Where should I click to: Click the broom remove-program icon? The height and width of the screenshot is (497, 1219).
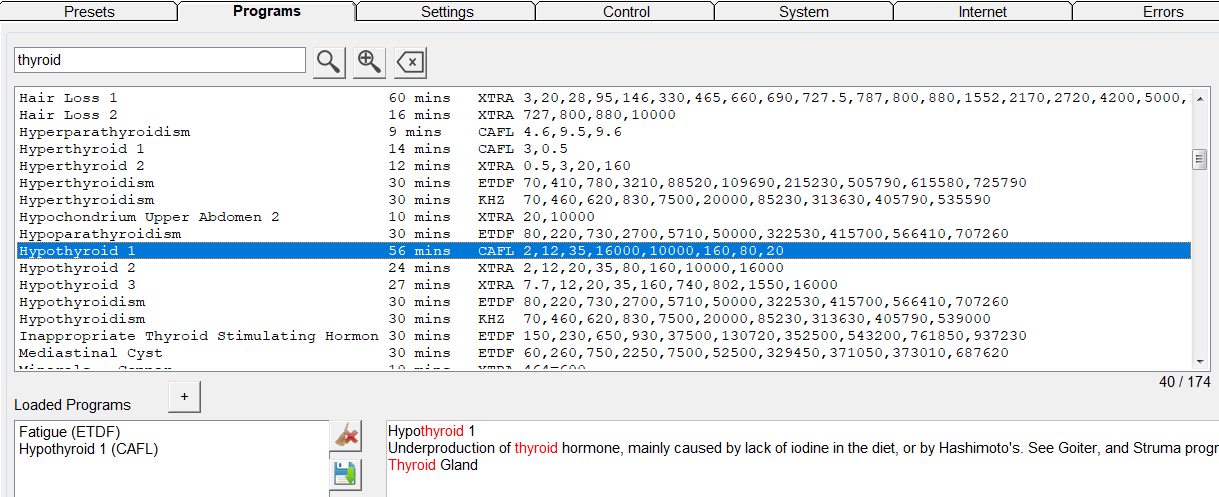point(345,435)
